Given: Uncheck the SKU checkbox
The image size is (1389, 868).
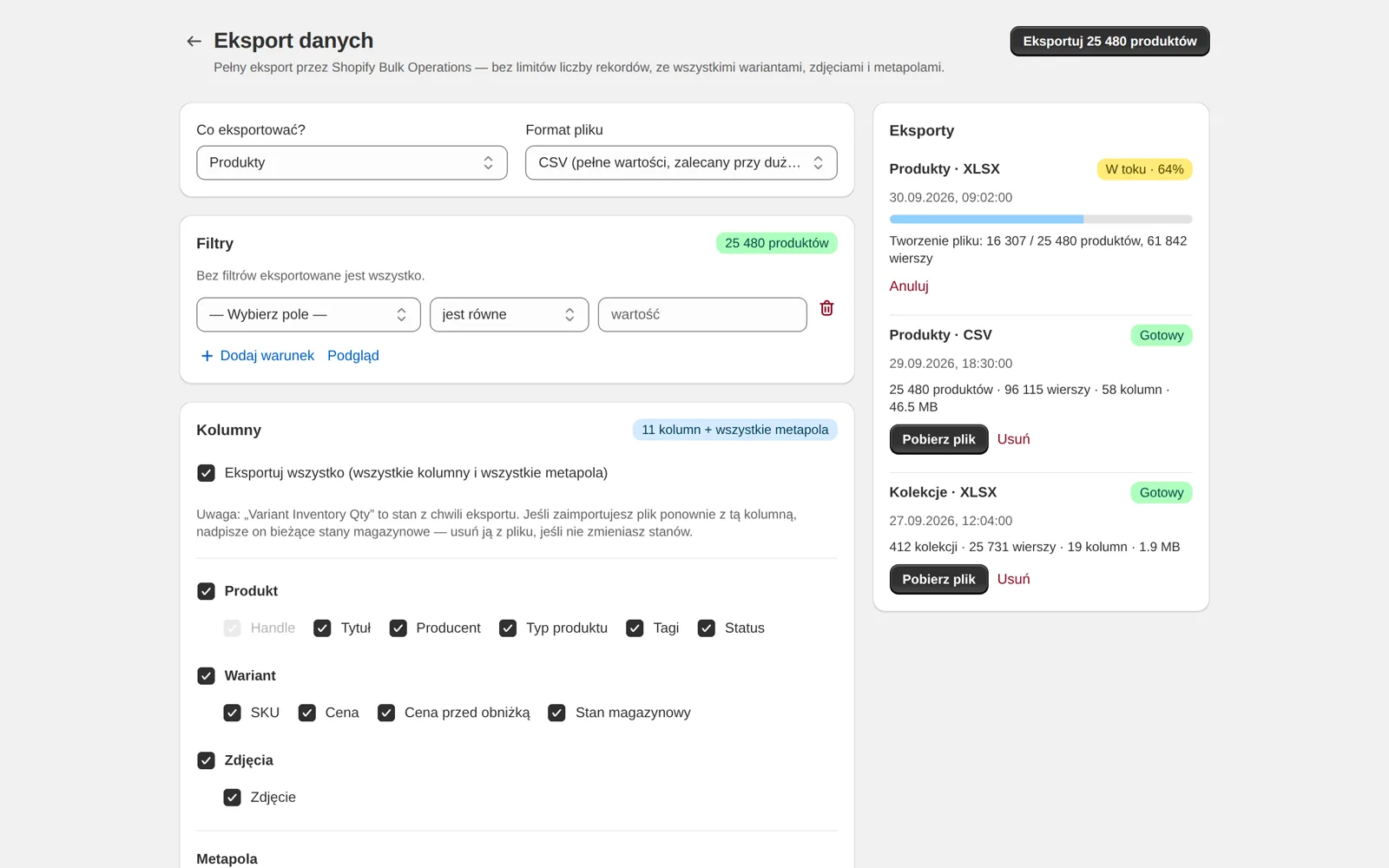Looking at the screenshot, I should (x=232, y=713).
